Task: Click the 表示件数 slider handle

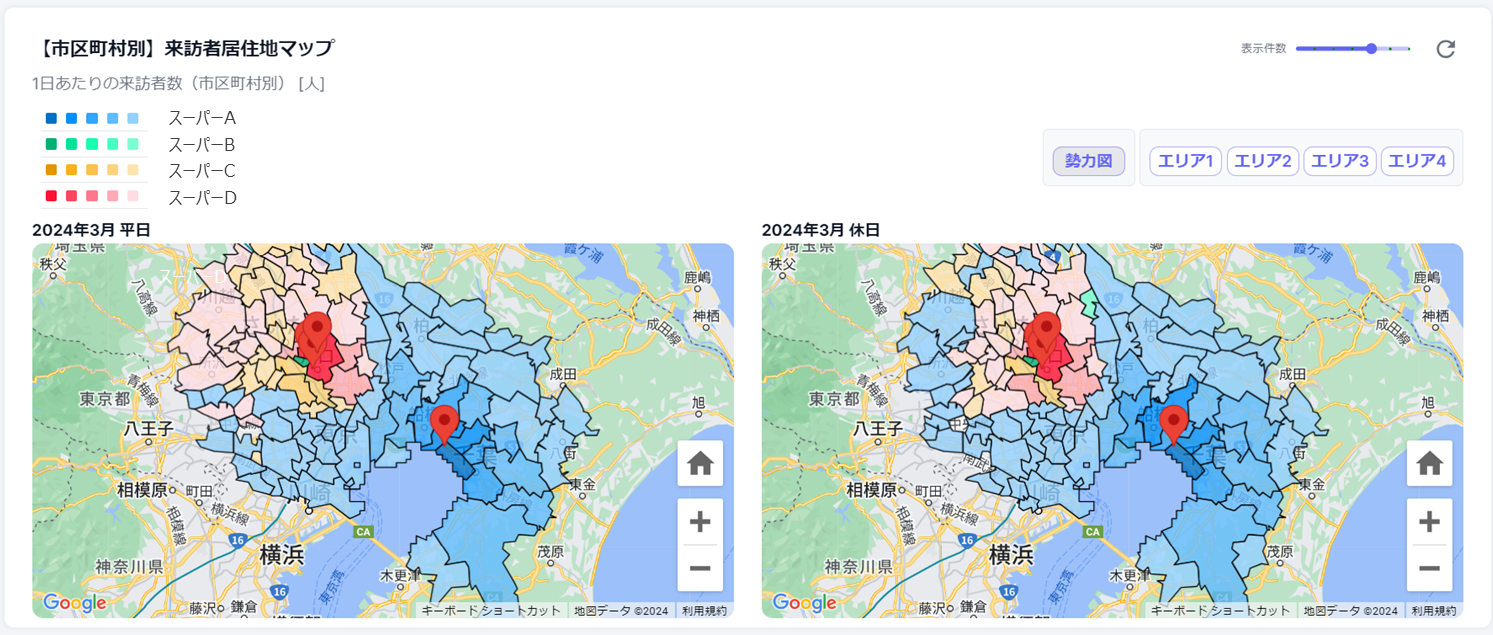Action: coord(1371,48)
